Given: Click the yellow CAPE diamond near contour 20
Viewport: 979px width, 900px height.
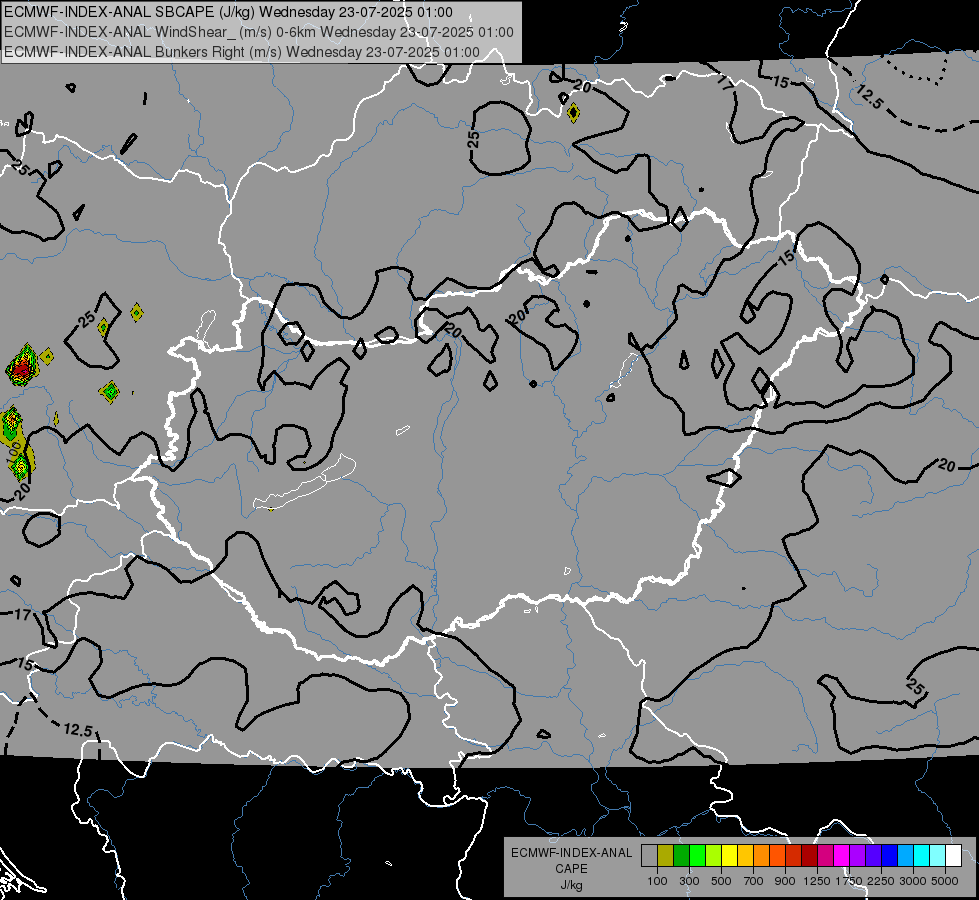Looking at the screenshot, I should coord(573,113).
